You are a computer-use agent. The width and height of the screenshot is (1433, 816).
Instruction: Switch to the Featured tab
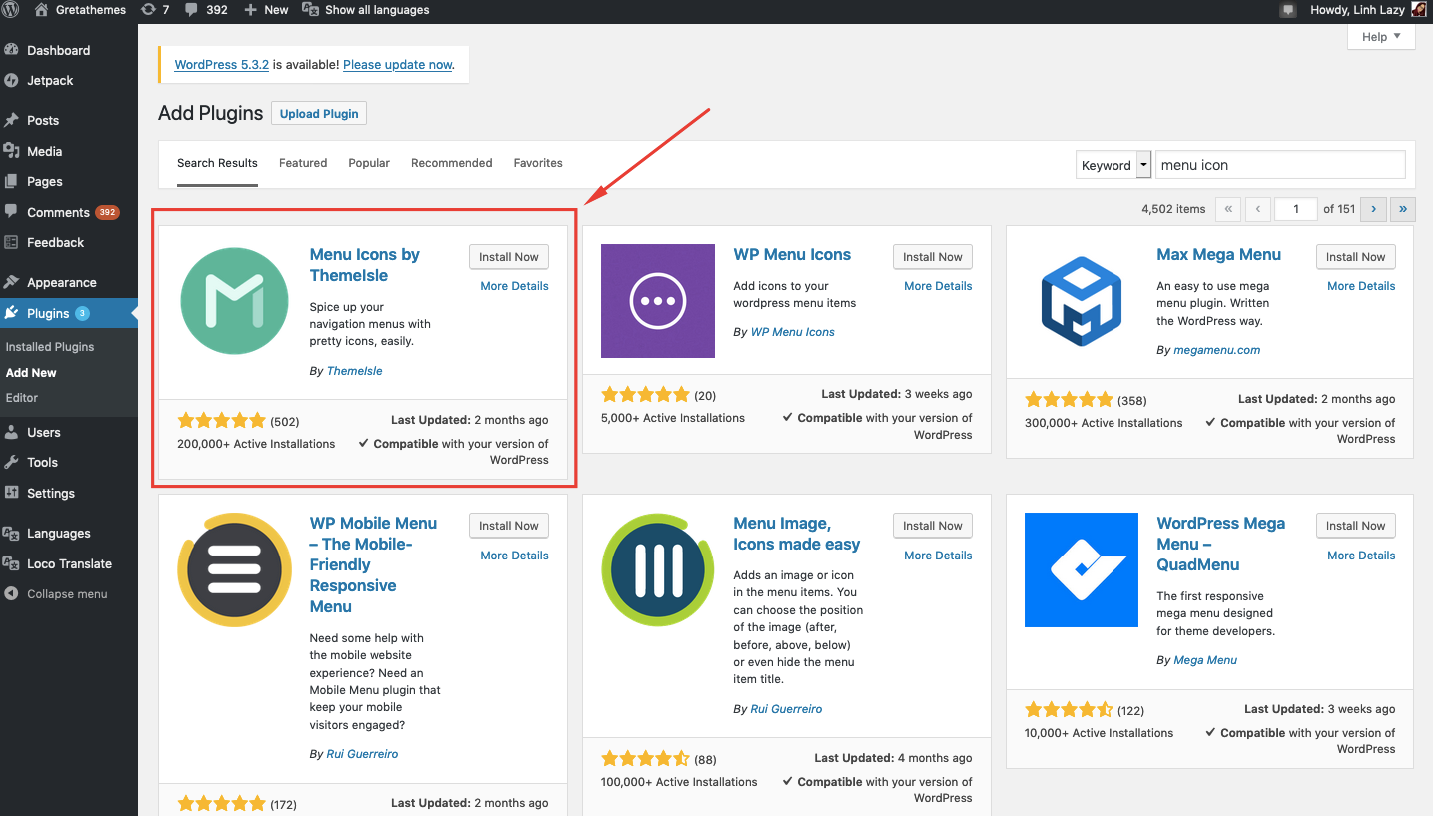pos(303,163)
